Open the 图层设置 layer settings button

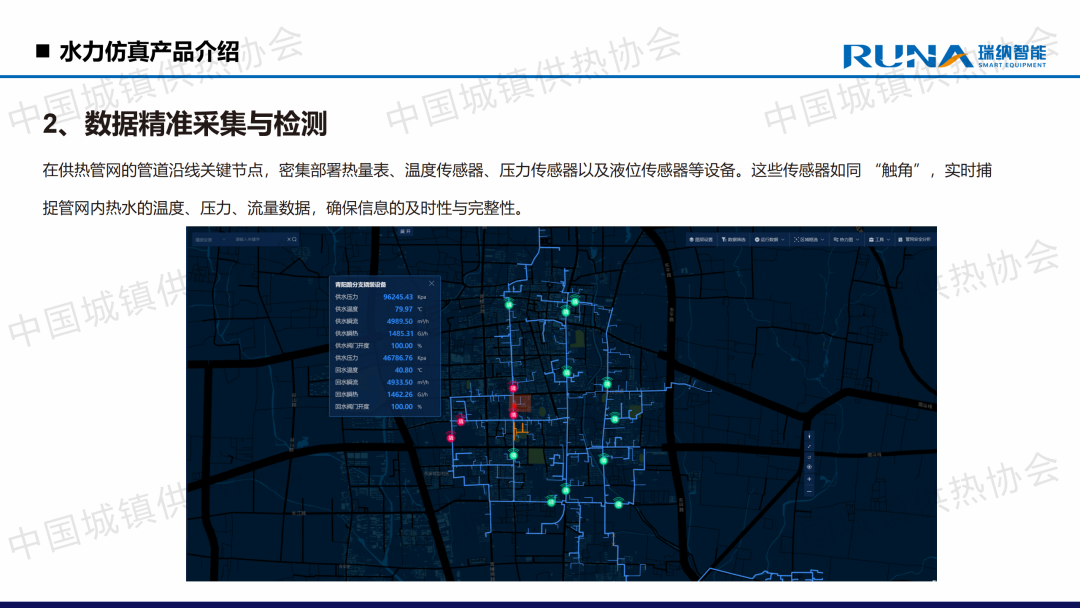coord(703,240)
